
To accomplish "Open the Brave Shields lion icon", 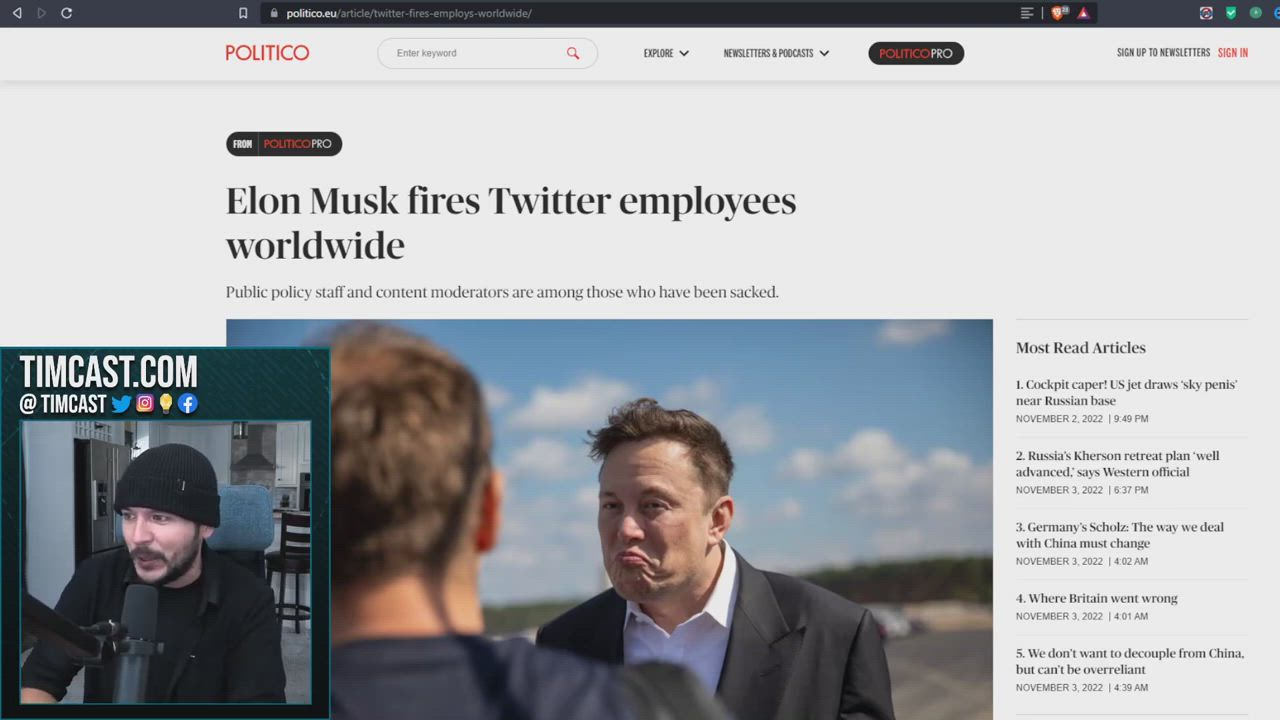I will 1059,13.
